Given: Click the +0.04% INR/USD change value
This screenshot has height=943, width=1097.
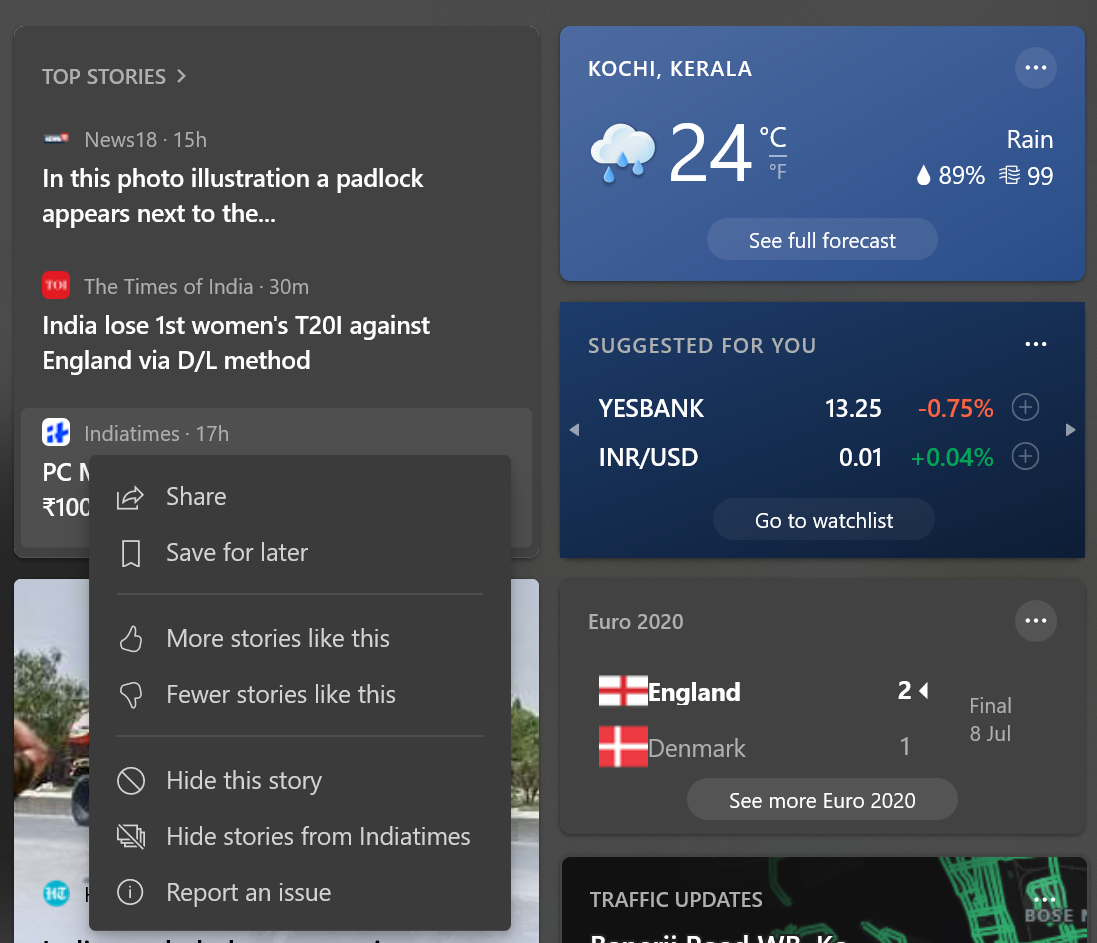Looking at the screenshot, I should (951, 458).
